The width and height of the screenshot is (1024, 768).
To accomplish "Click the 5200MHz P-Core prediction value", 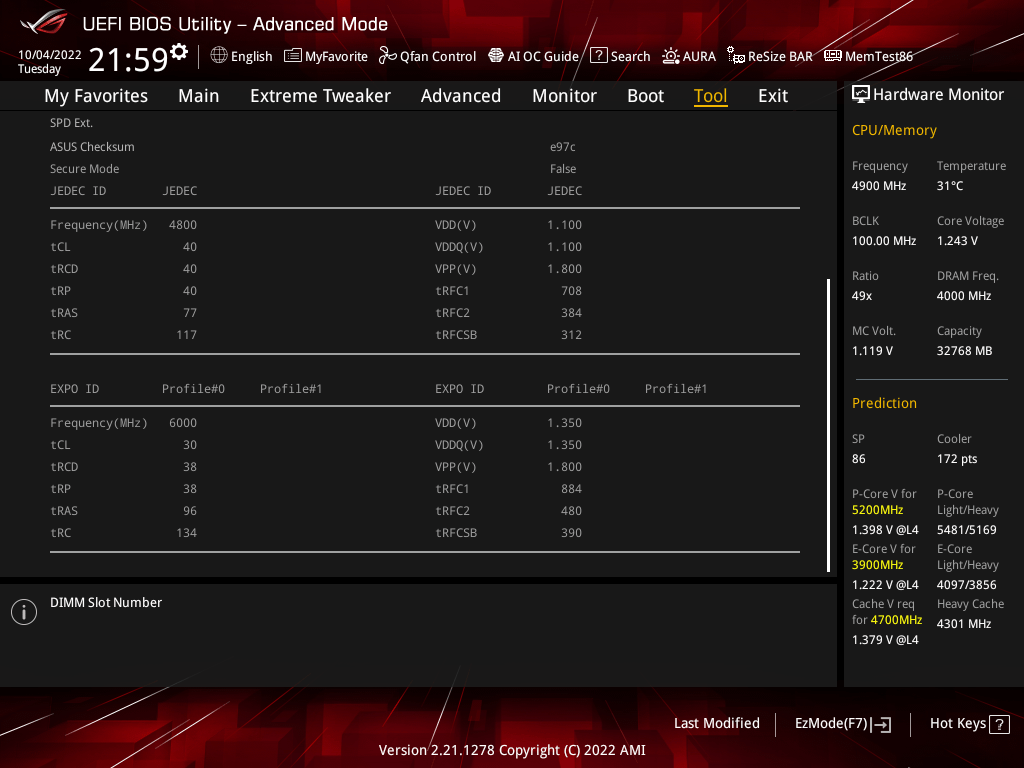I will click(x=877, y=510).
